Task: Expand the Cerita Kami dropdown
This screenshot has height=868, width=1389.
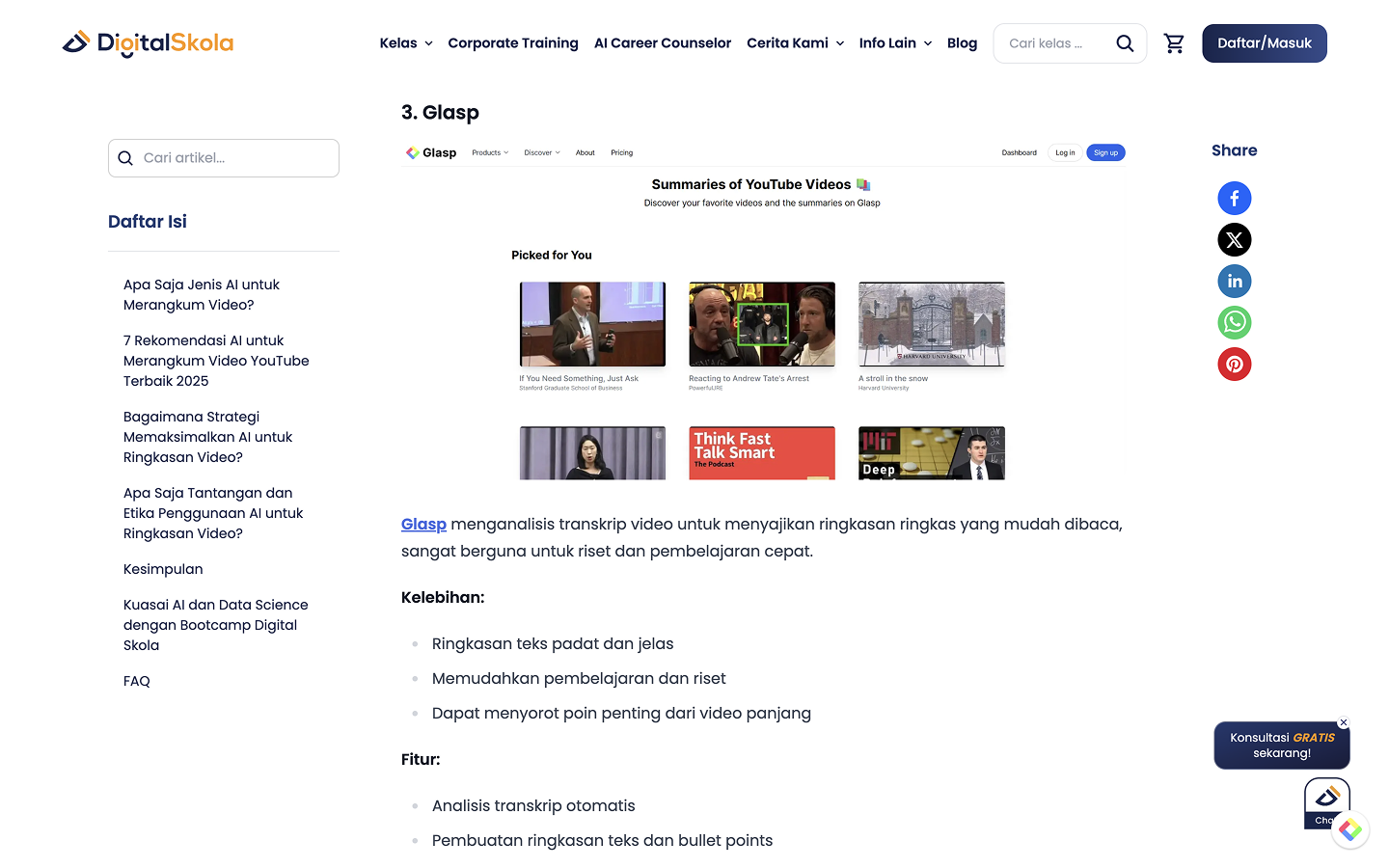Action: (796, 43)
